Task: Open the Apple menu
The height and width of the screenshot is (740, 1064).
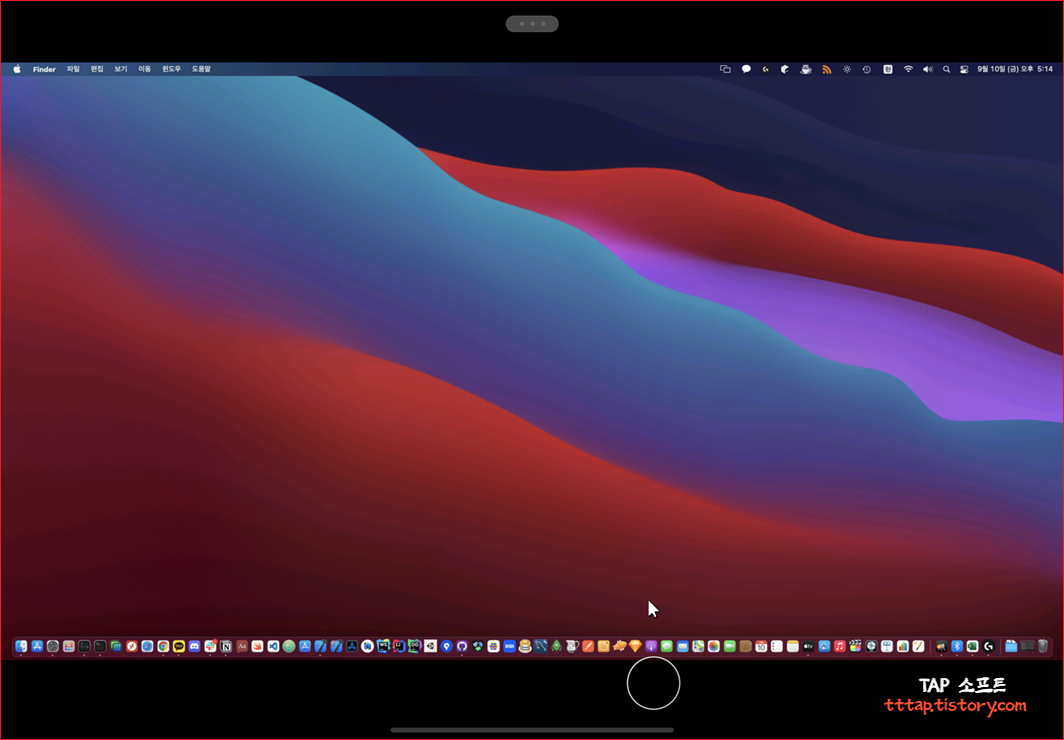Action: tap(17, 69)
